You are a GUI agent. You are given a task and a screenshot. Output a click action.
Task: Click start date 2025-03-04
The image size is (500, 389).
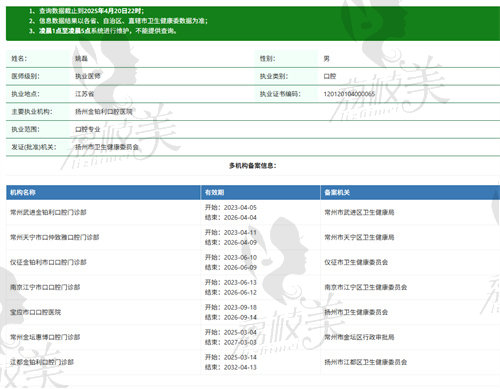tap(240, 332)
